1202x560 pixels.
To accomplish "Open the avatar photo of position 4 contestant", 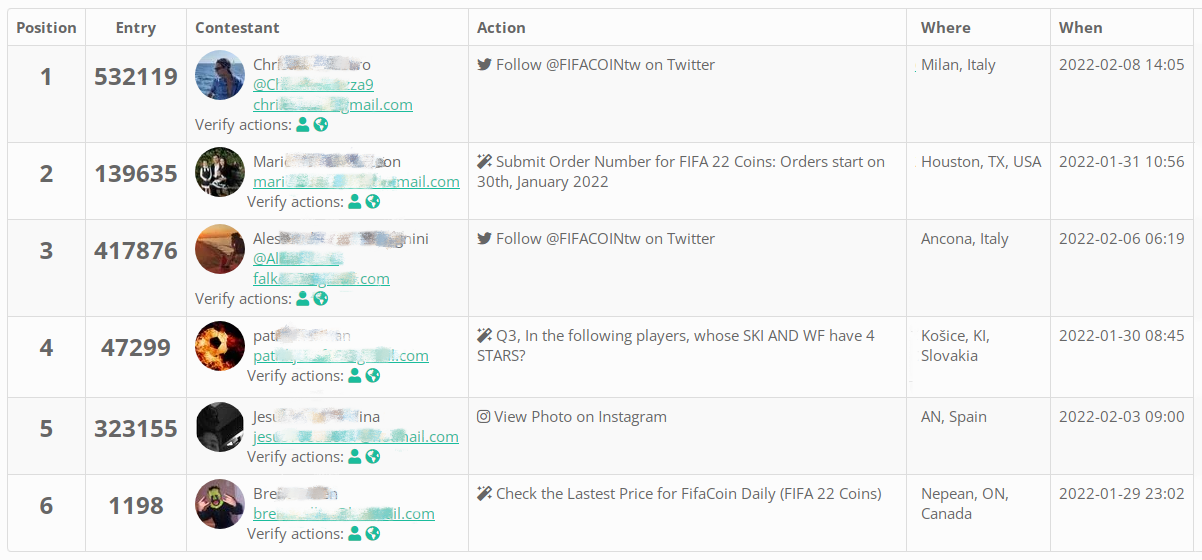I will tap(220, 346).
